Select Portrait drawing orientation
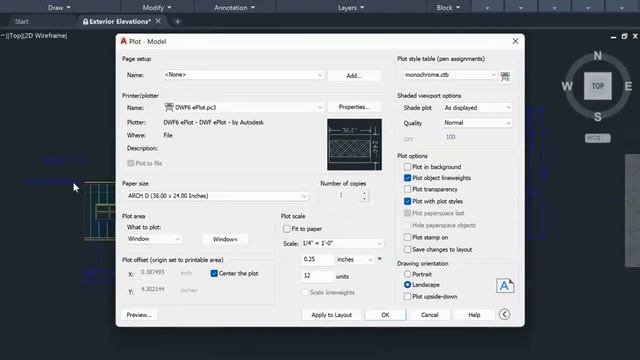This screenshot has width=640, height=360. 407,274
